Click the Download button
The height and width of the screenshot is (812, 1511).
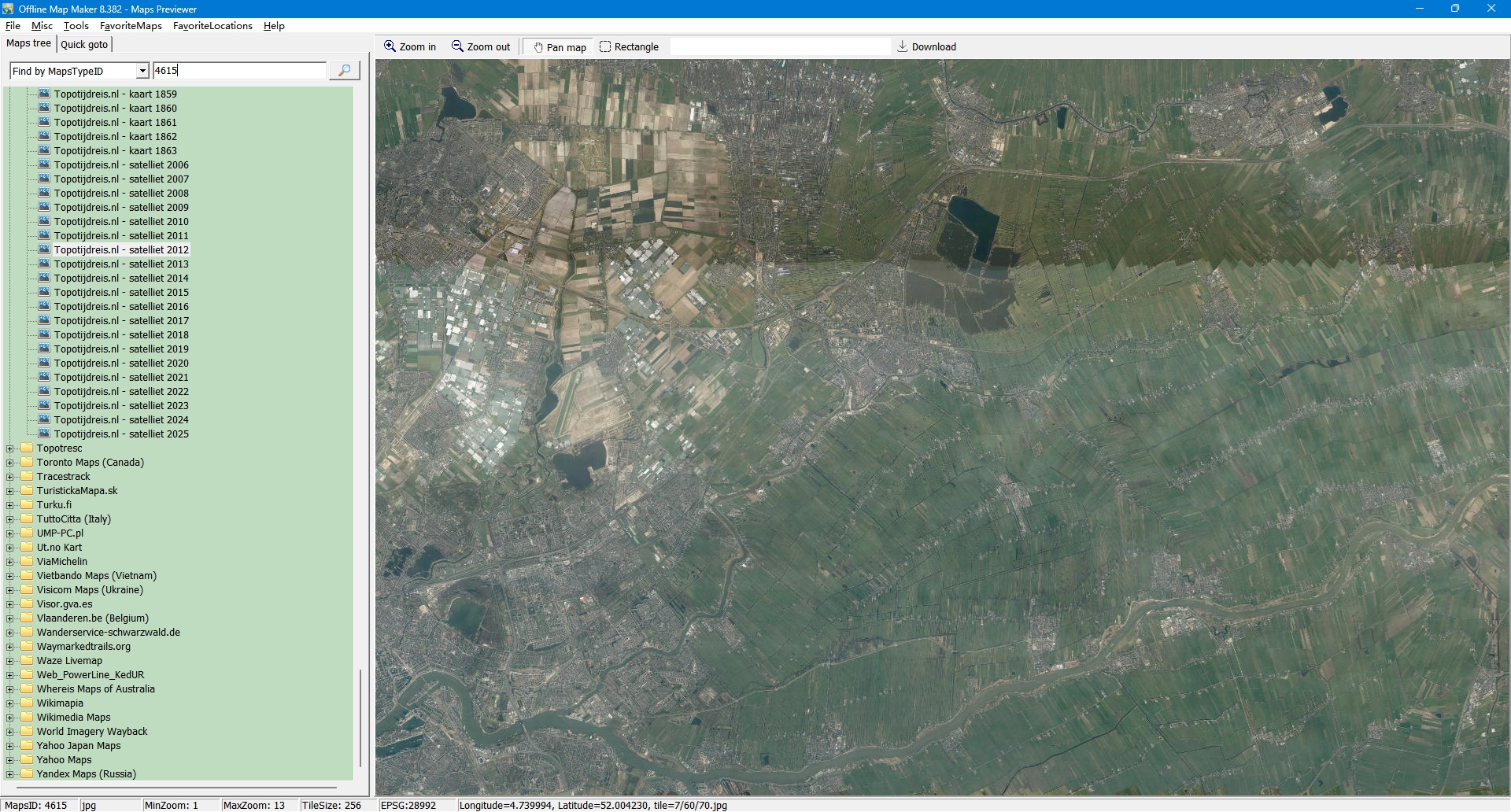926,47
